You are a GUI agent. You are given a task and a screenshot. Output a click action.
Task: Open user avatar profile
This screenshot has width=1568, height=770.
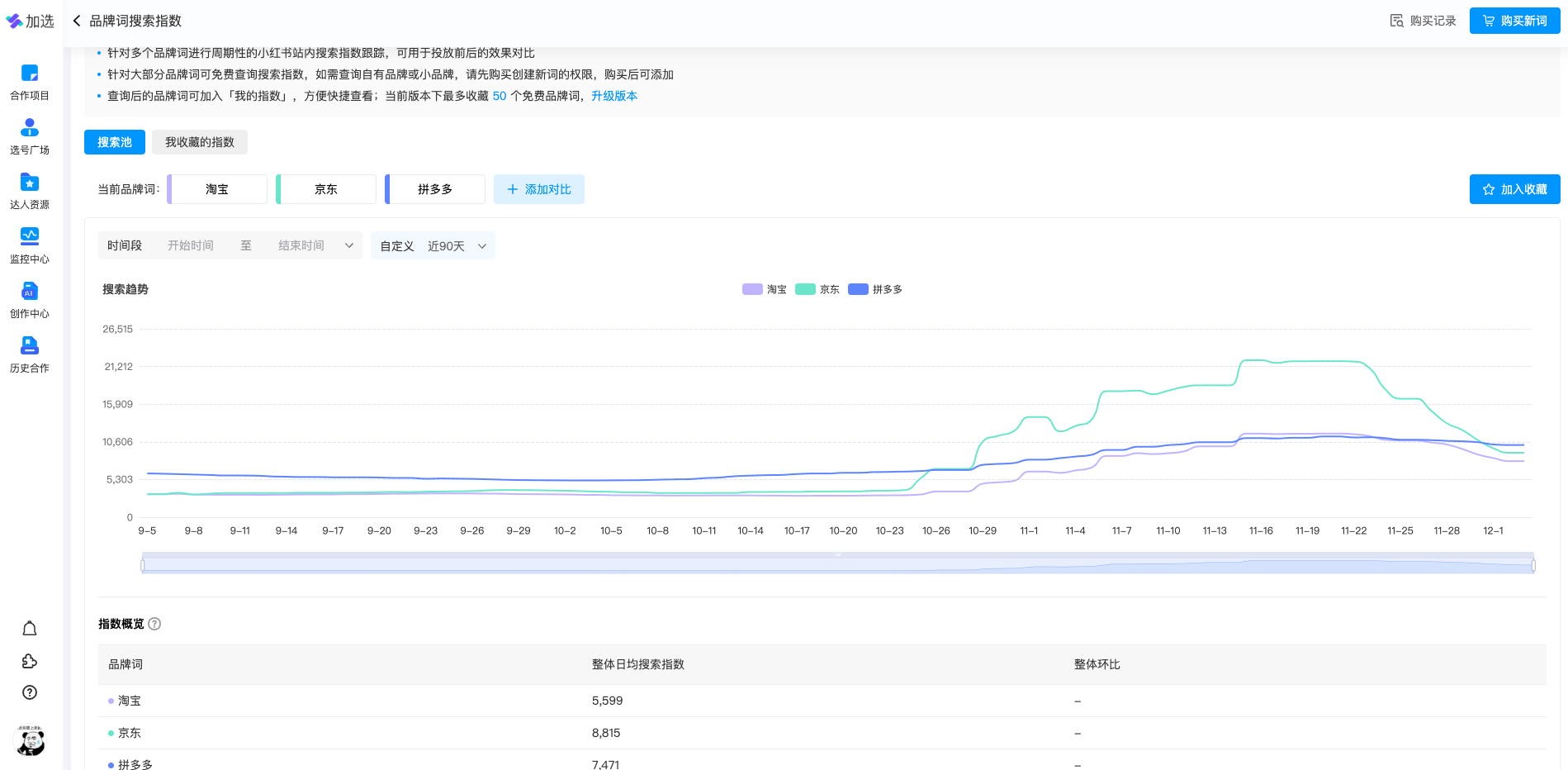point(31,741)
